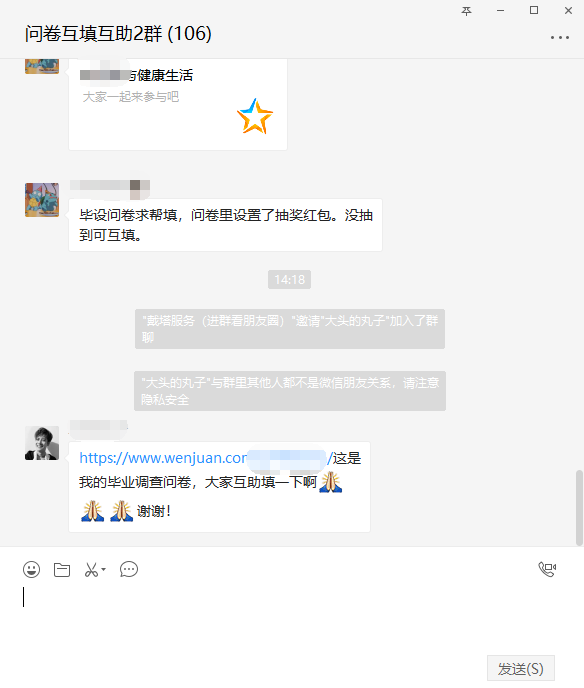584x688 pixels.
Task: Pin the chat window on top
Action: coord(466,11)
